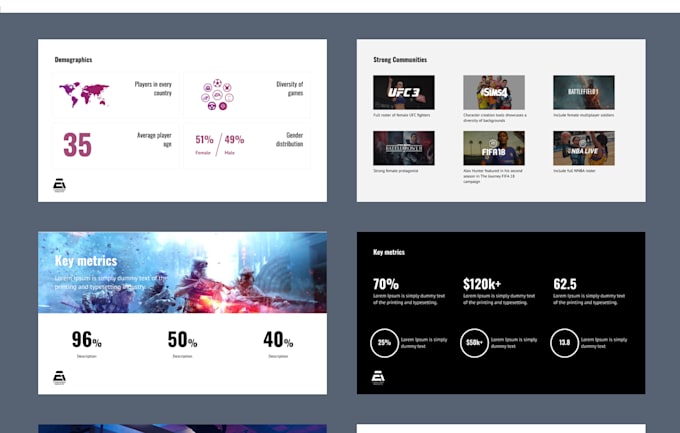680x433 pixels.
Task: Click the "Description" label under 96%
Action: click(87, 356)
